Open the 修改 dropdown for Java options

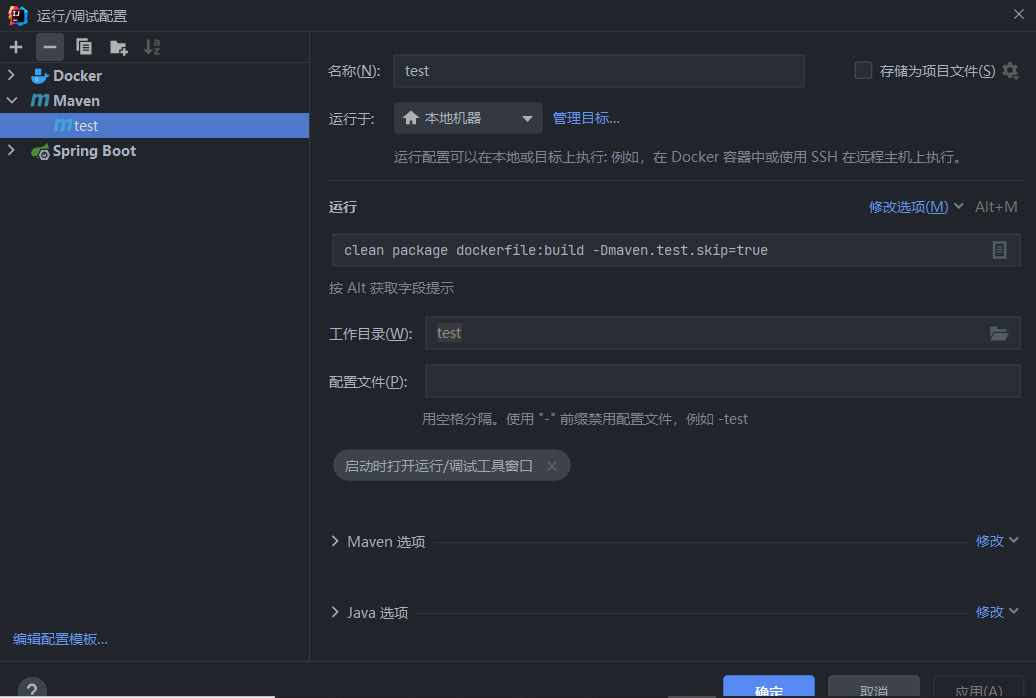(997, 612)
